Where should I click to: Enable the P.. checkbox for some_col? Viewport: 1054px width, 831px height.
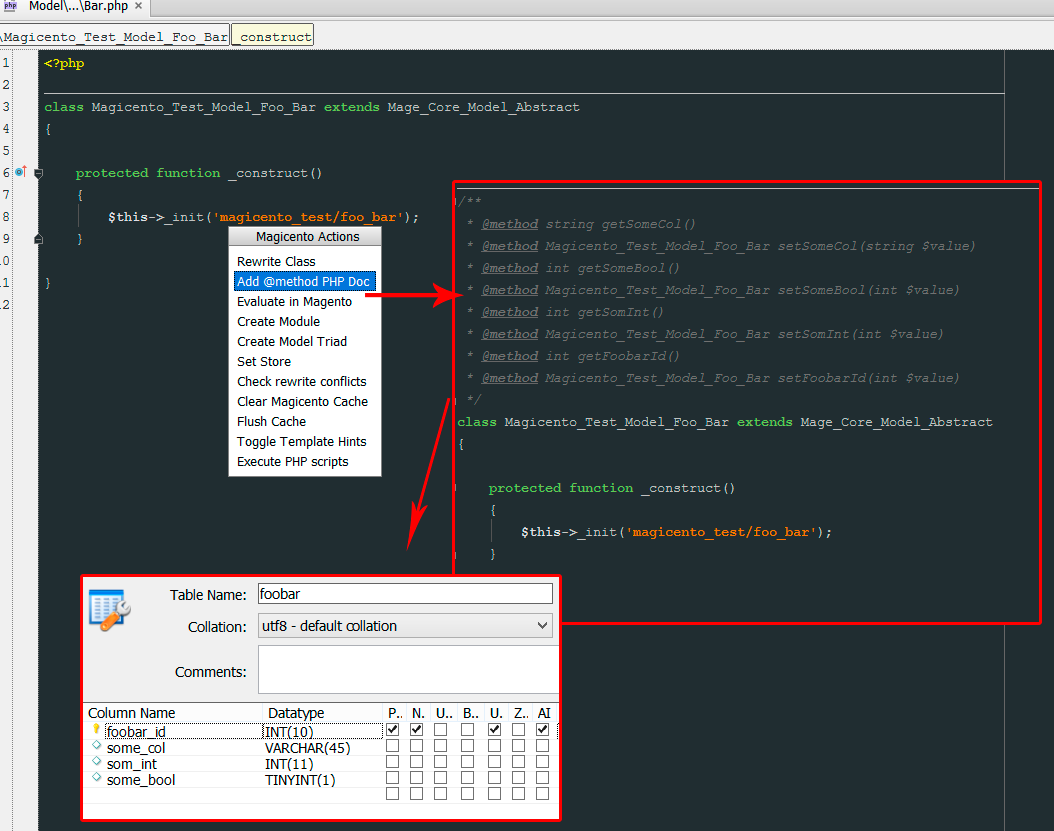[x=393, y=746]
